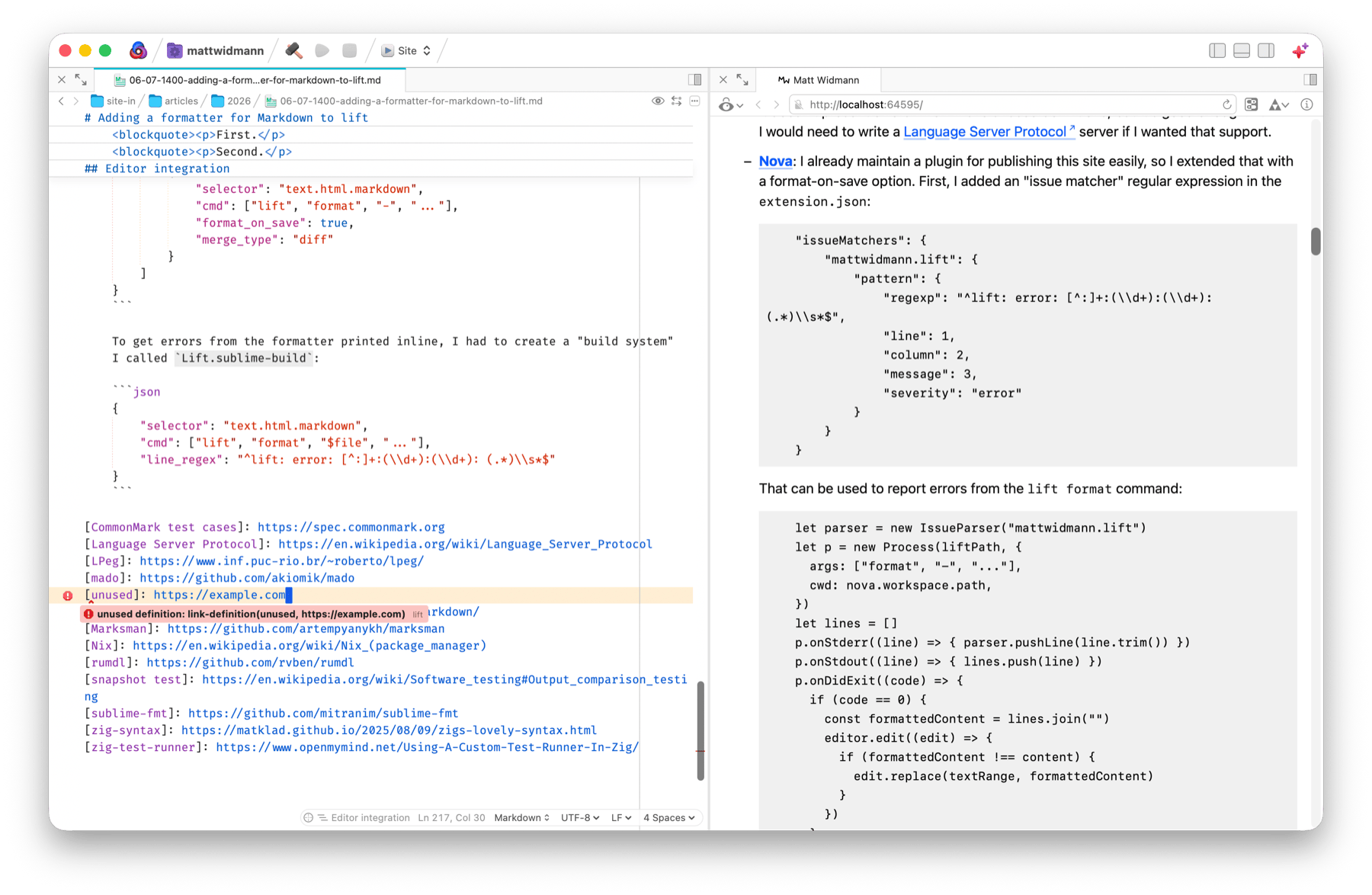Go back in the preview browser
This screenshot has height=895, width=1372.
(x=758, y=105)
